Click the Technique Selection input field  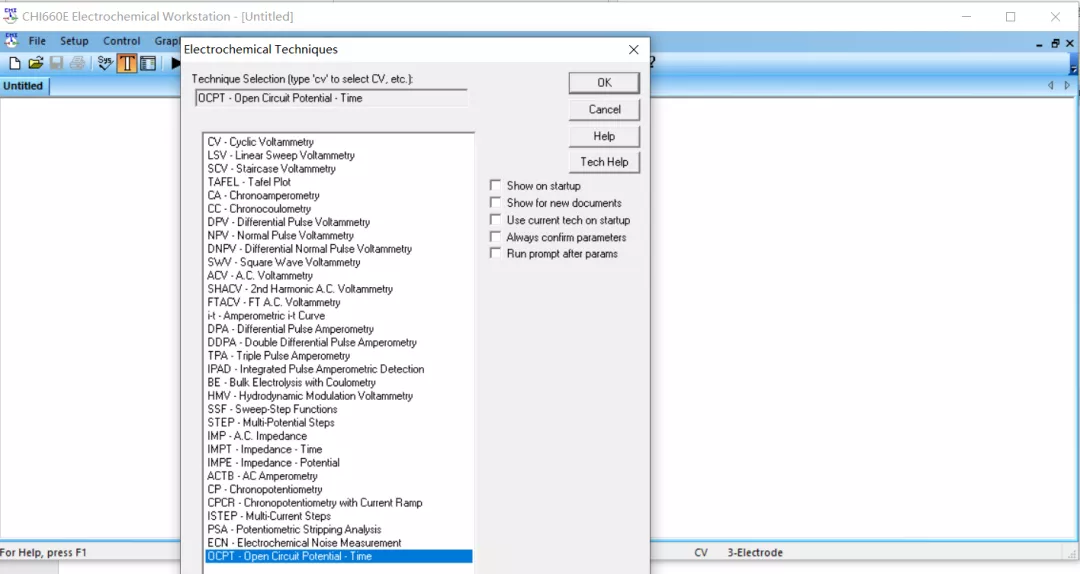pyautogui.click(x=331, y=98)
